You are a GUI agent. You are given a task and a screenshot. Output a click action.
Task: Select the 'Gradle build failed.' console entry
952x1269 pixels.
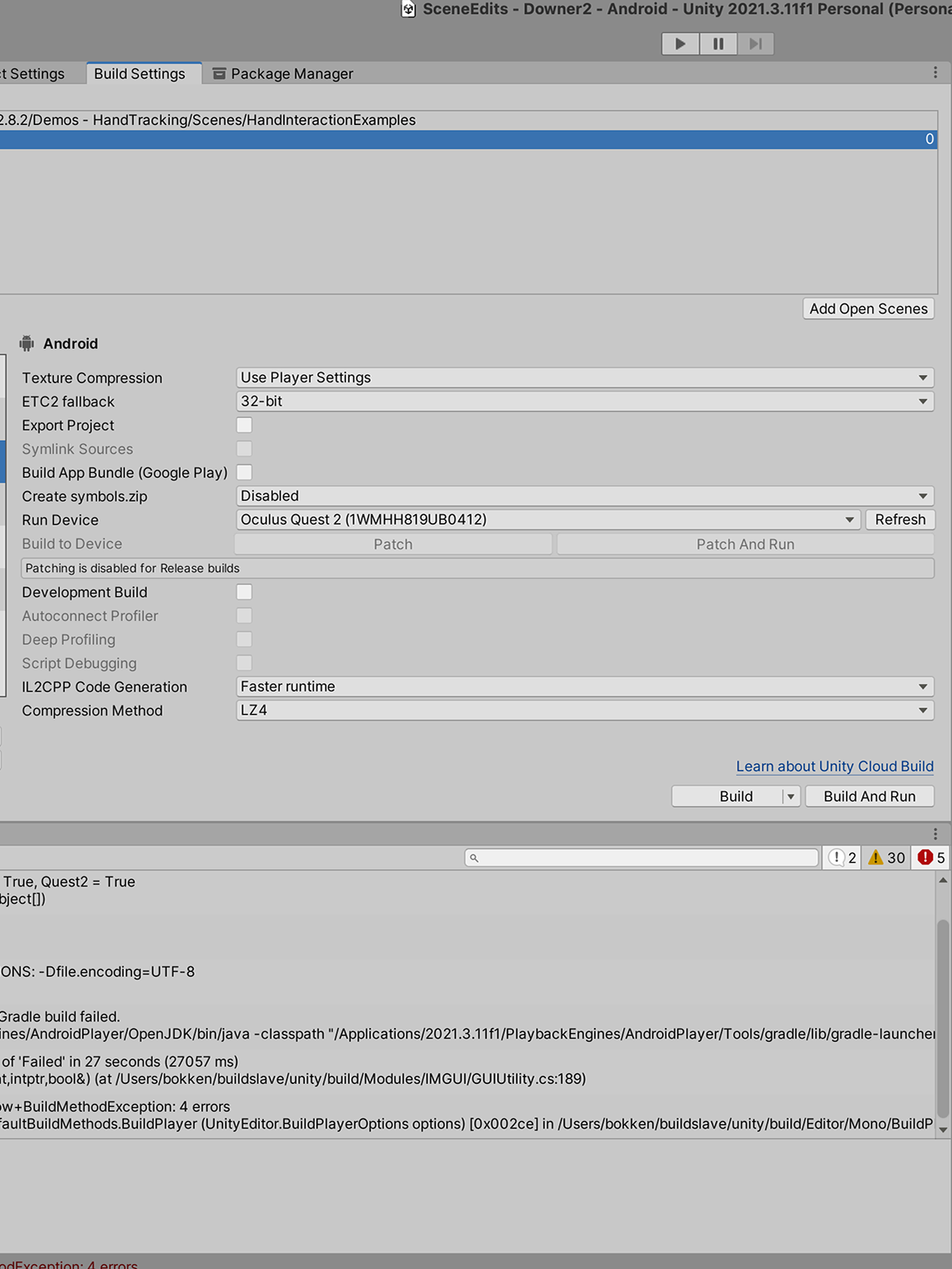click(x=468, y=1025)
